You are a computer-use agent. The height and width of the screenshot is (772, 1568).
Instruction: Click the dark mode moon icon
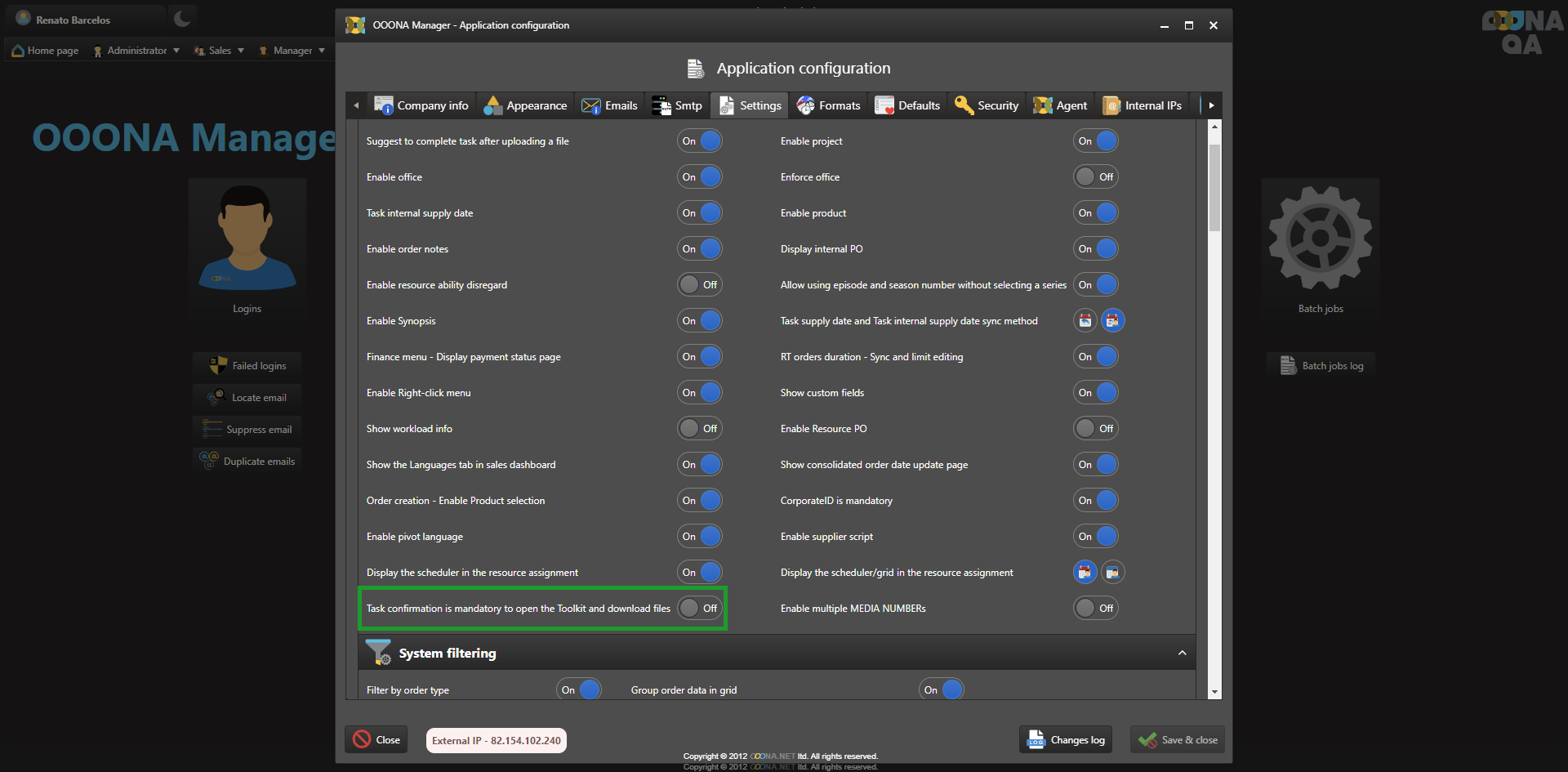tap(182, 19)
